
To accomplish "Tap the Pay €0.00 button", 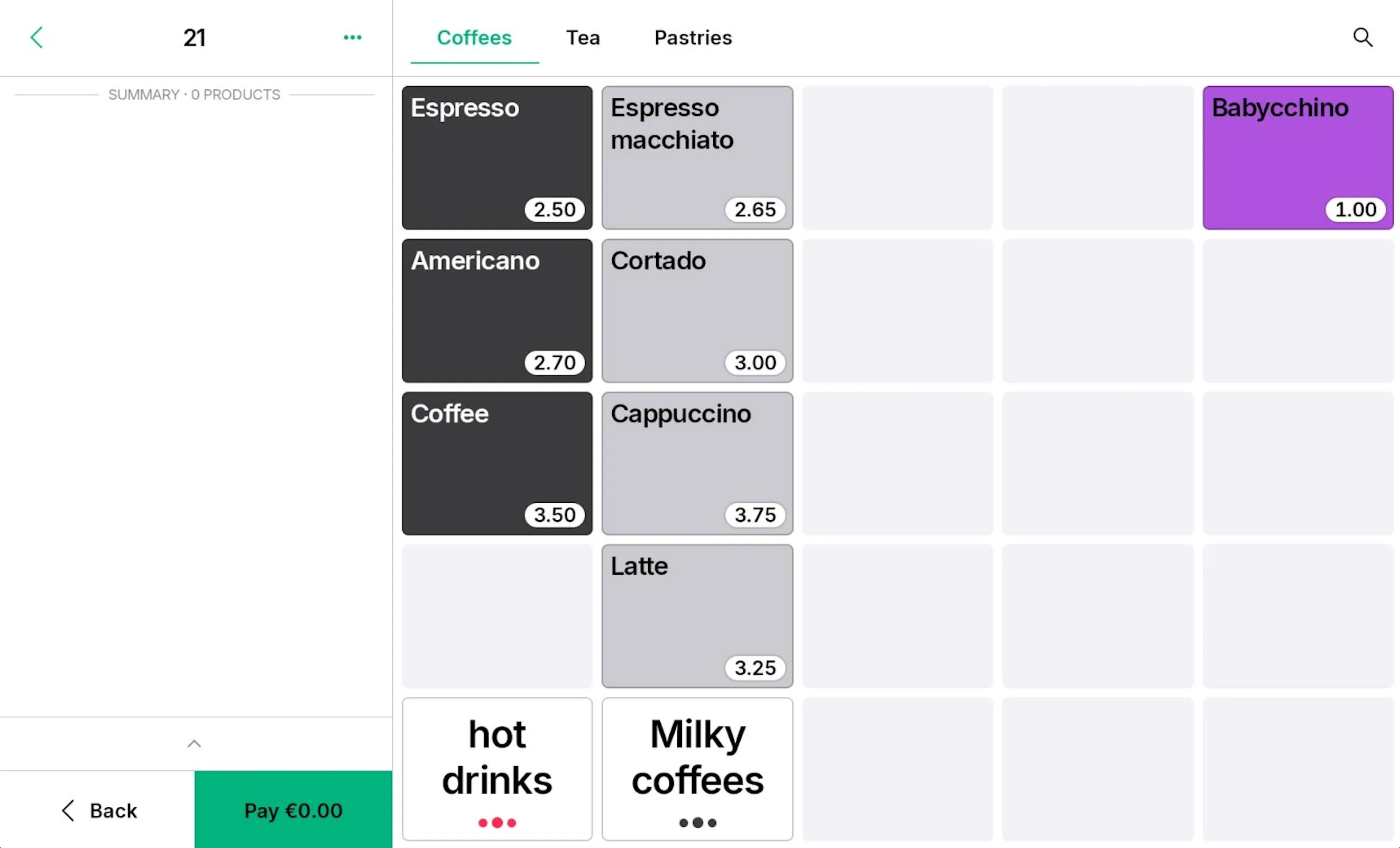I will (x=293, y=810).
